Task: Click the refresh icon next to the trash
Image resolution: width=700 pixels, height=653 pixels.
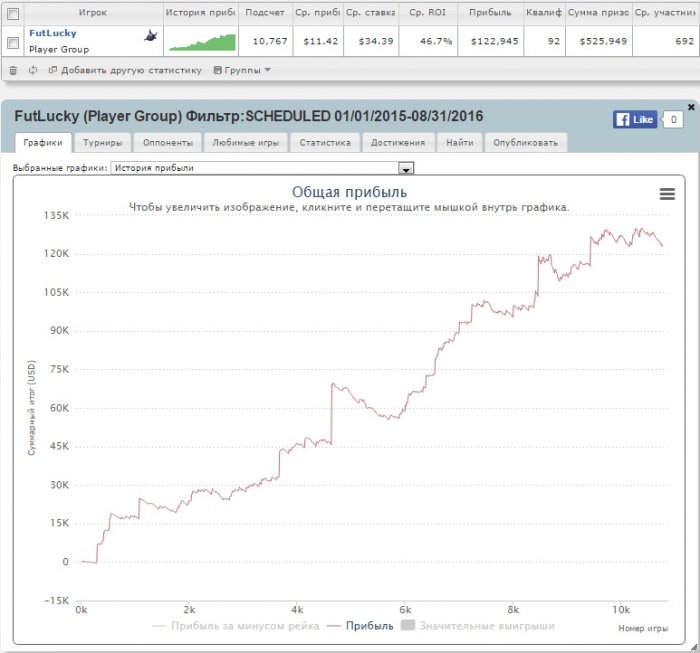Action: (33, 70)
